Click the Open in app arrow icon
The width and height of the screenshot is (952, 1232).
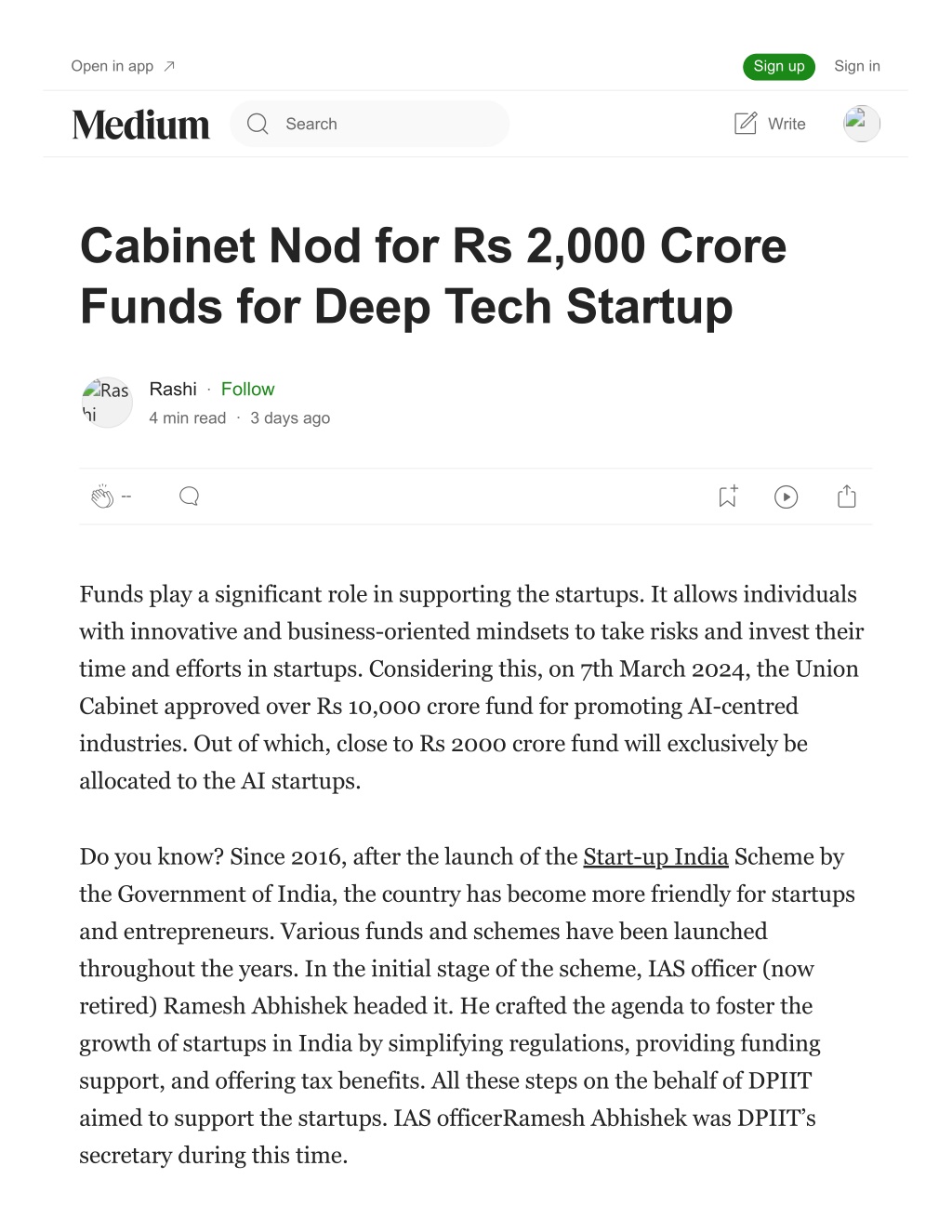pos(169,66)
